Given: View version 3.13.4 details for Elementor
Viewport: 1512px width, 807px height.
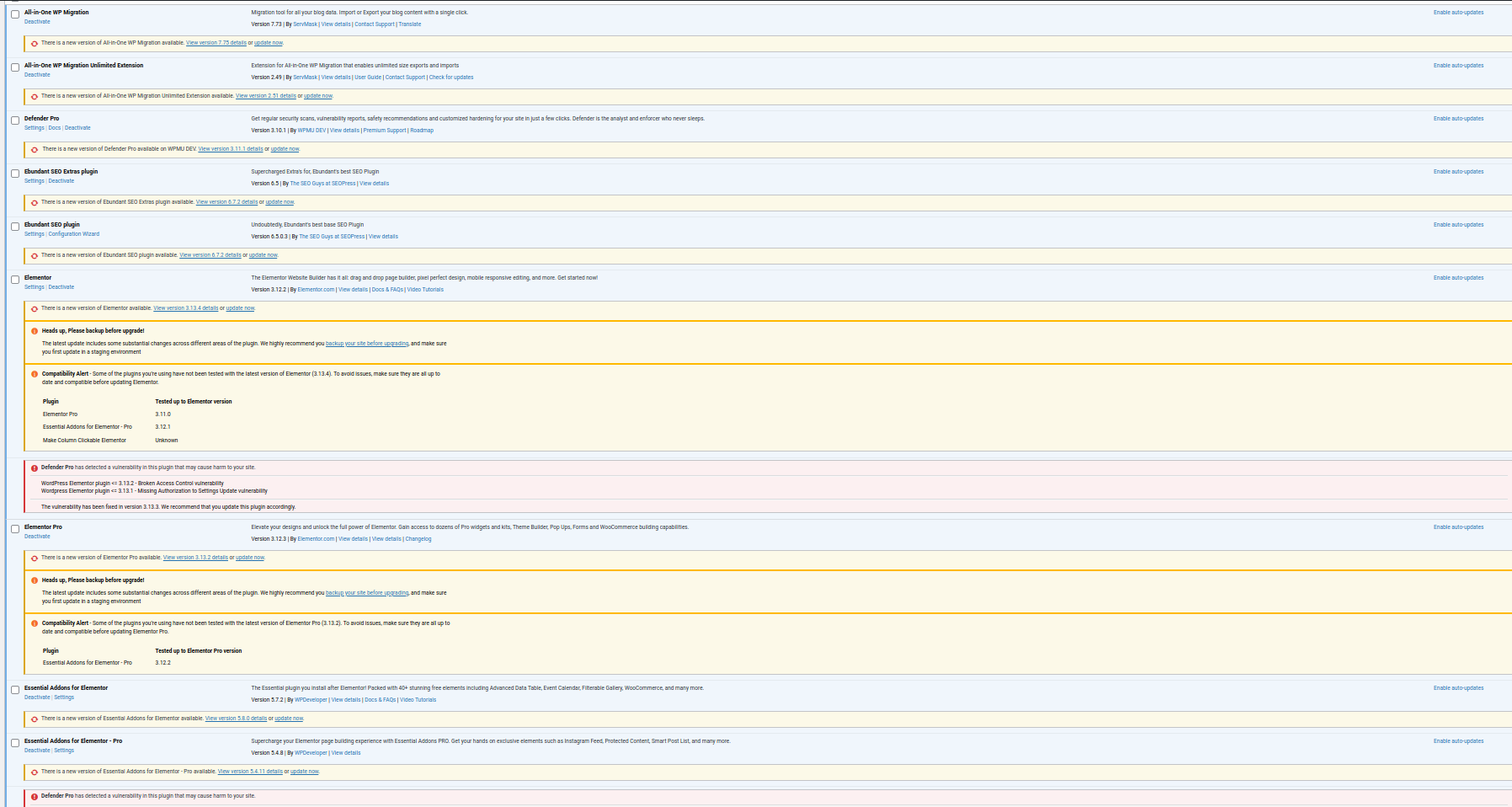Looking at the screenshot, I should [x=185, y=308].
